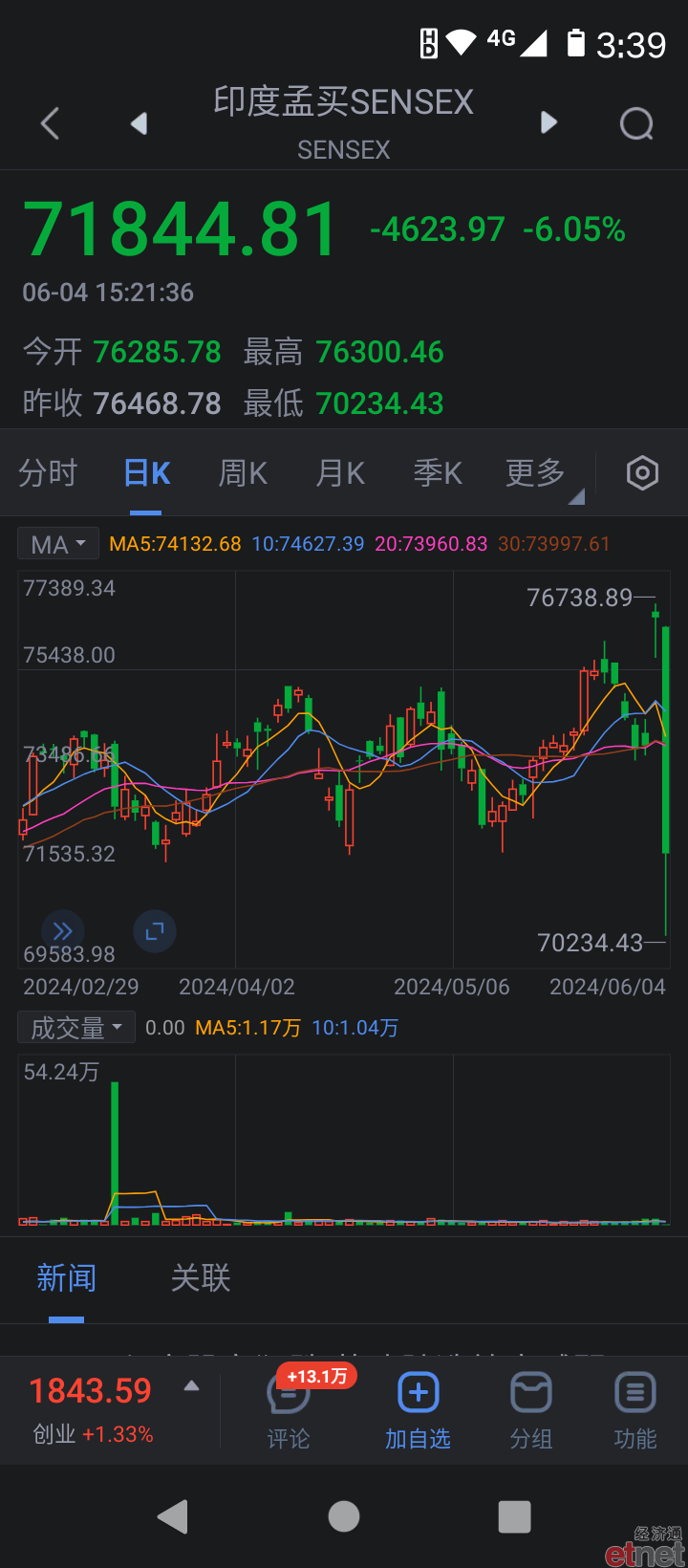Open the 成交量 volume indicator dropdown

[76, 1028]
